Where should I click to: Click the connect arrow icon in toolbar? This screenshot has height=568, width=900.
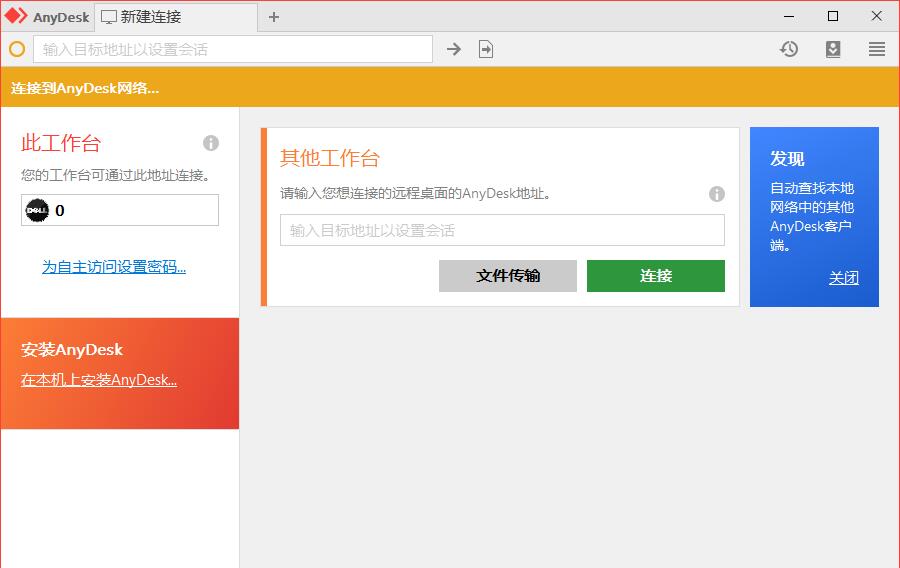pyautogui.click(x=453, y=49)
